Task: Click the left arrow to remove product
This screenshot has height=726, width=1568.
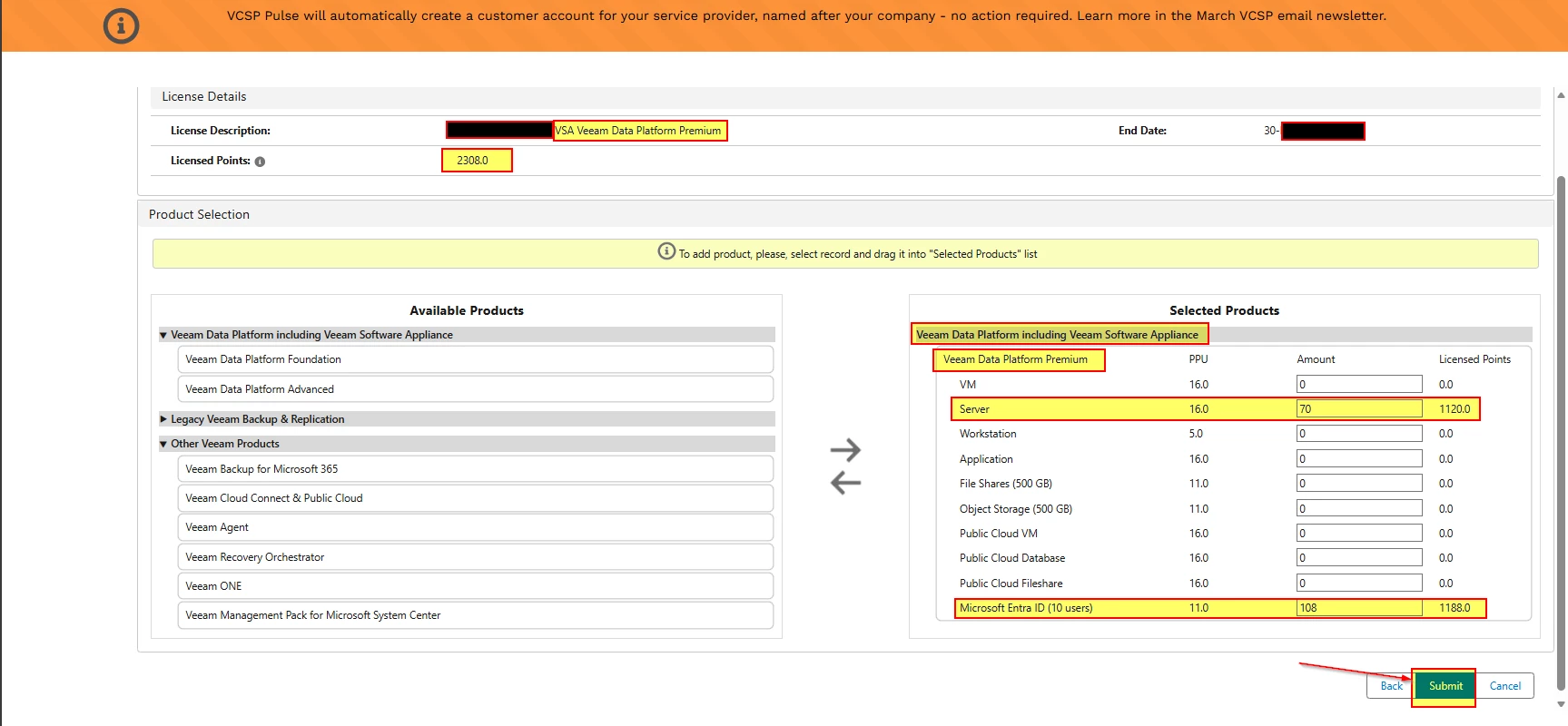Action: (x=845, y=482)
